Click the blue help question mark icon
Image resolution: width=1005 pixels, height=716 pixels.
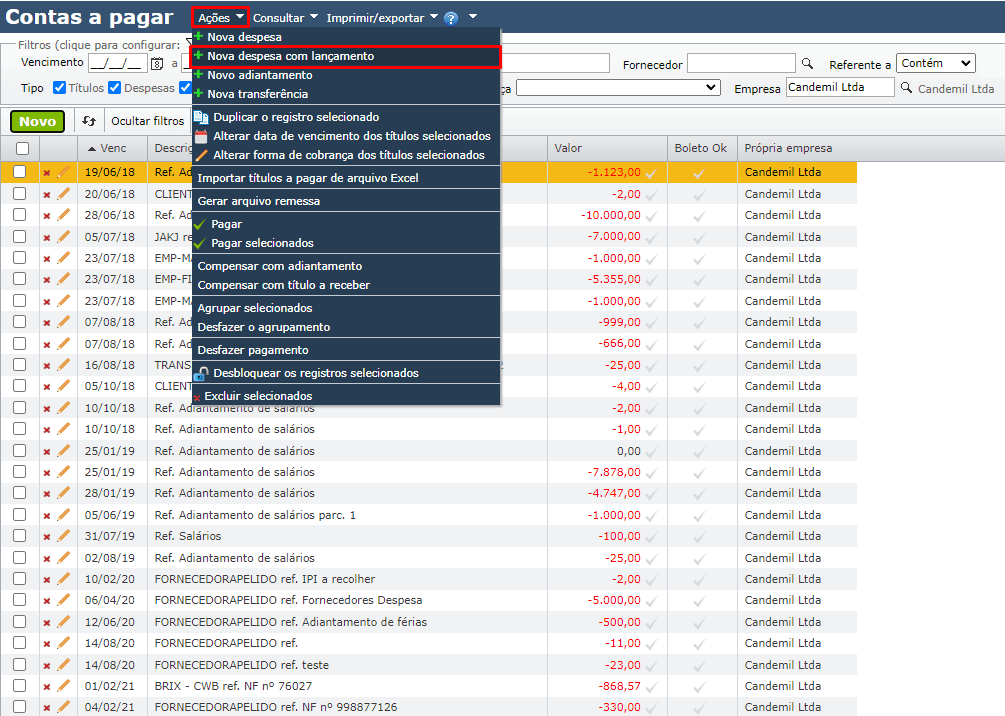pos(451,19)
